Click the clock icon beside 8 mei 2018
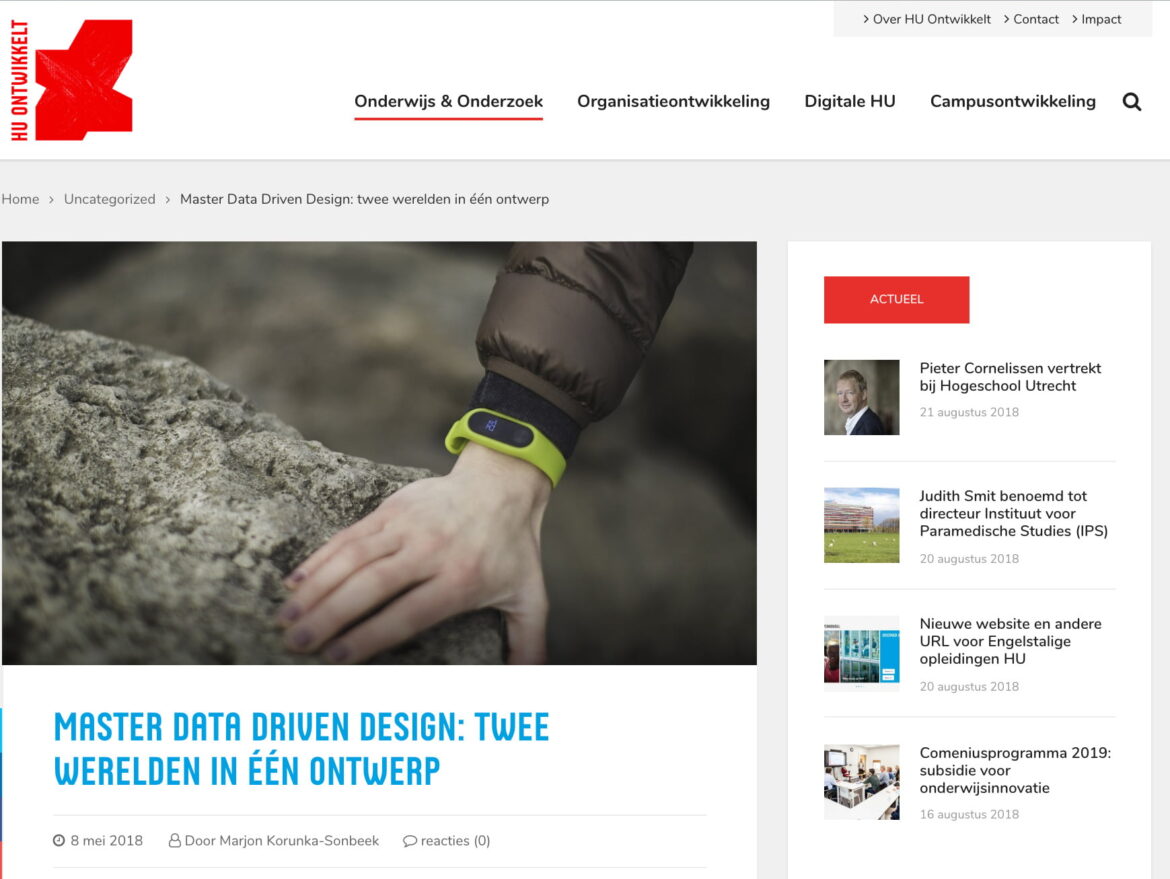The height and width of the screenshot is (879, 1170). (59, 841)
